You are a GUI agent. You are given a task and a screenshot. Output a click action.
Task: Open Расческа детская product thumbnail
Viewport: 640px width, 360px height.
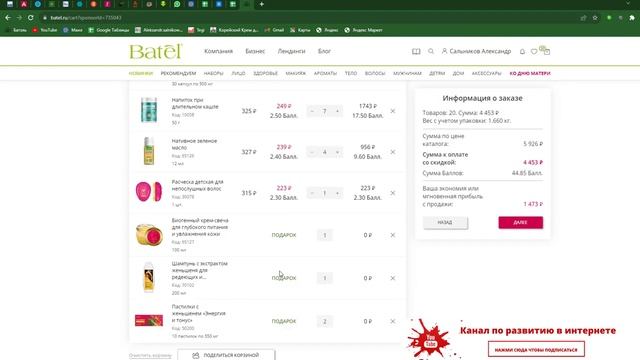pyautogui.click(x=149, y=191)
